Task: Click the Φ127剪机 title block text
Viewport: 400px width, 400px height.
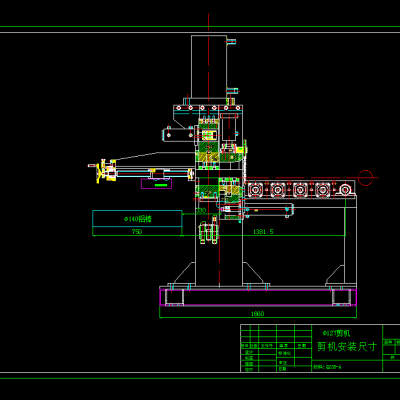Action: pyautogui.click(x=337, y=333)
